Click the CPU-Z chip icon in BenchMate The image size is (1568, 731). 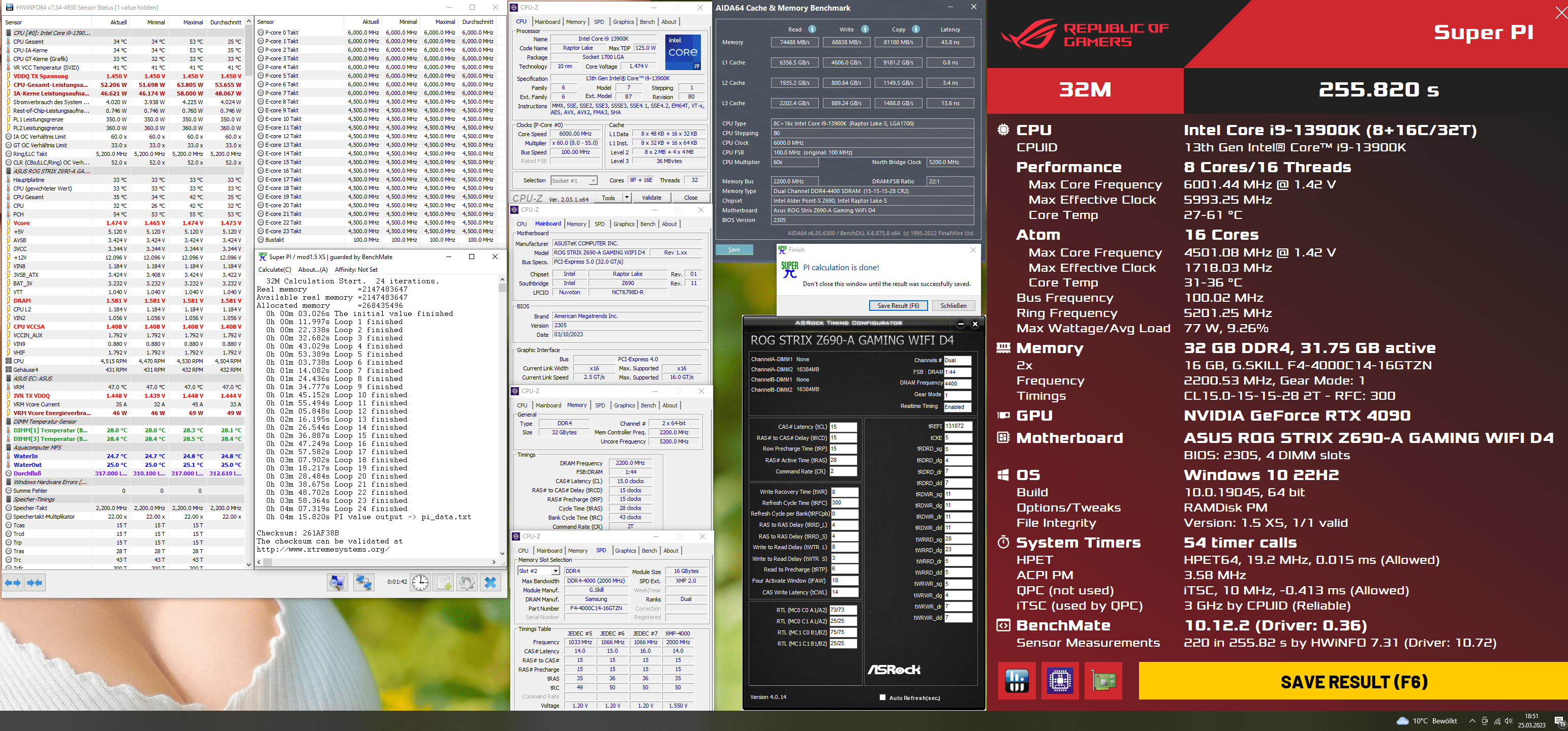[1060, 681]
